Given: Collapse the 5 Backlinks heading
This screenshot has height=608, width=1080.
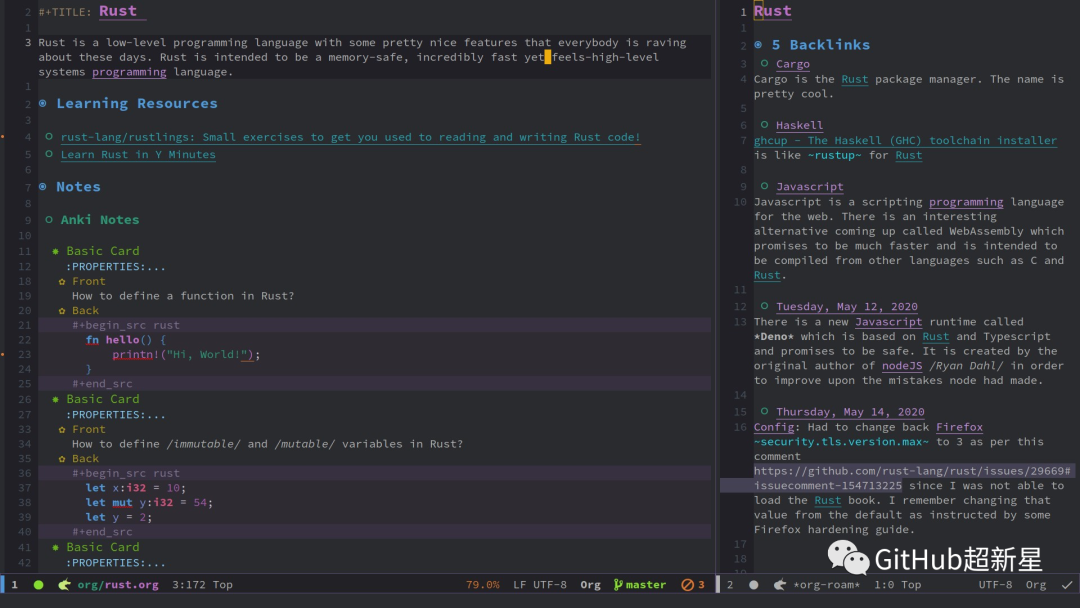Looking at the screenshot, I should tap(758, 45).
